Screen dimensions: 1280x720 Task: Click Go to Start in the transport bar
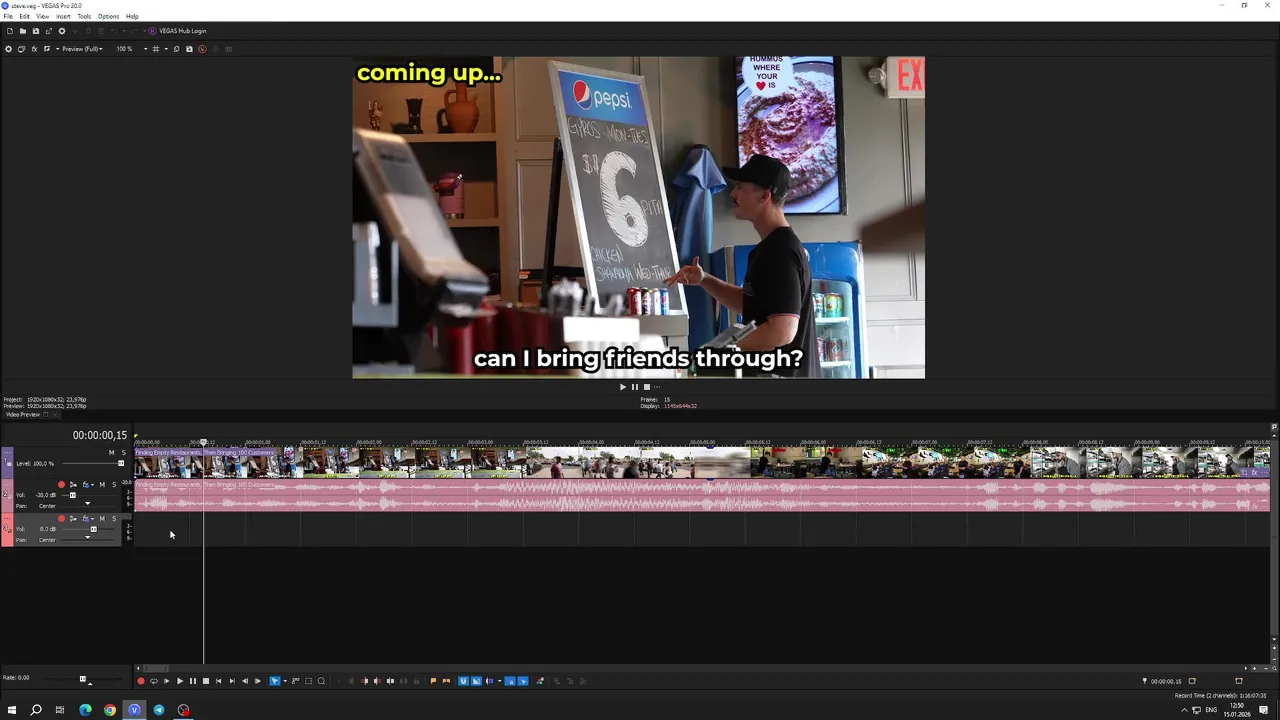click(x=219, y=681)
